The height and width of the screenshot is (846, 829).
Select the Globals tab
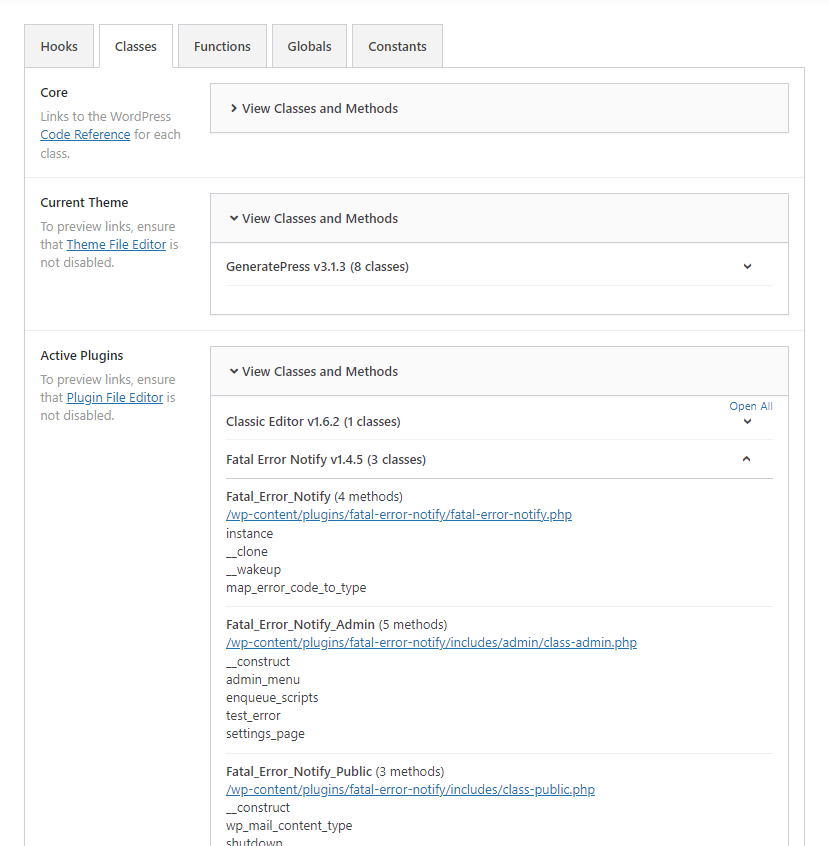tap(309, 47)
